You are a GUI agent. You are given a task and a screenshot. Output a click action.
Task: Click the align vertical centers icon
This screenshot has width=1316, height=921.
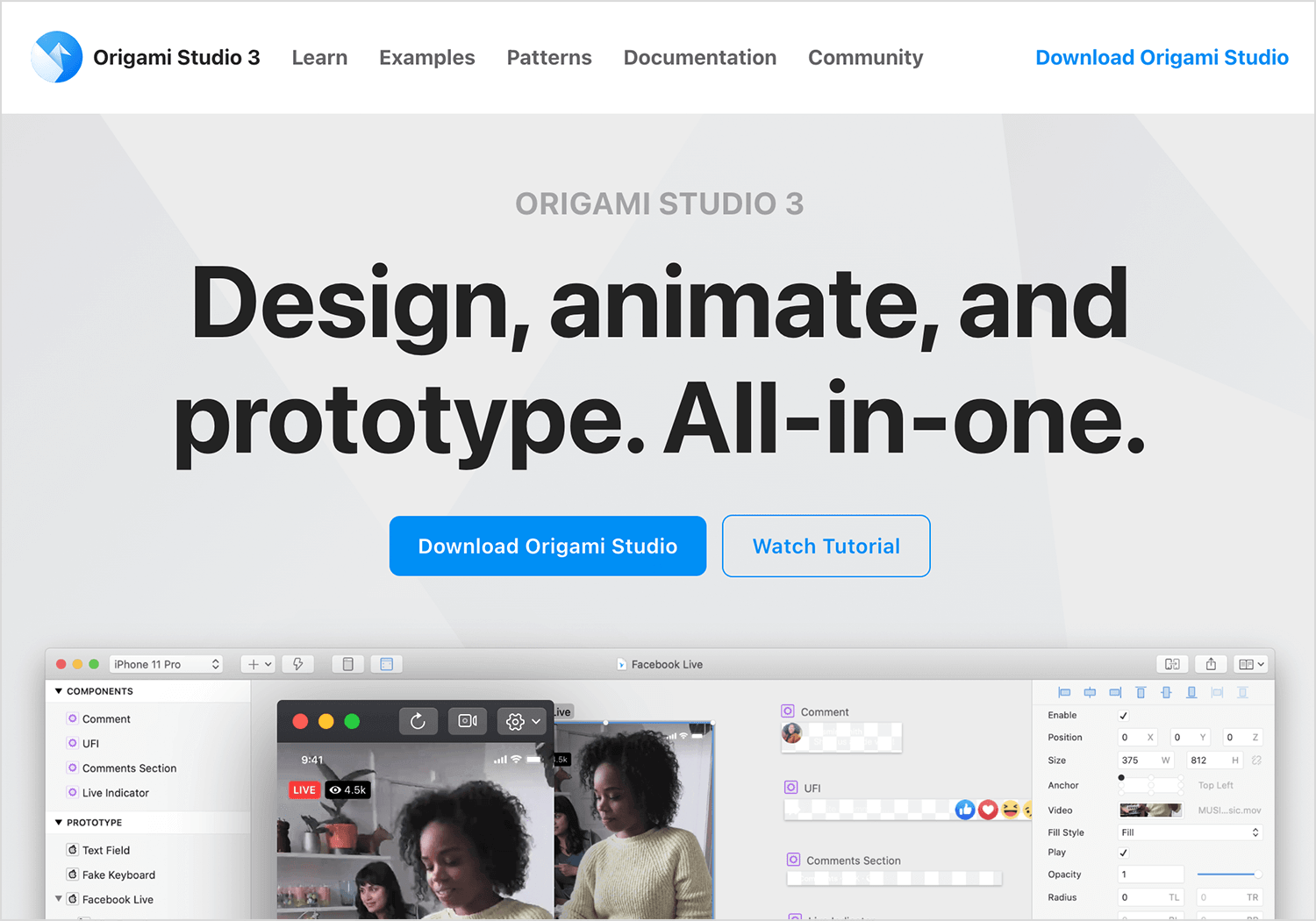coord(1166,692)
